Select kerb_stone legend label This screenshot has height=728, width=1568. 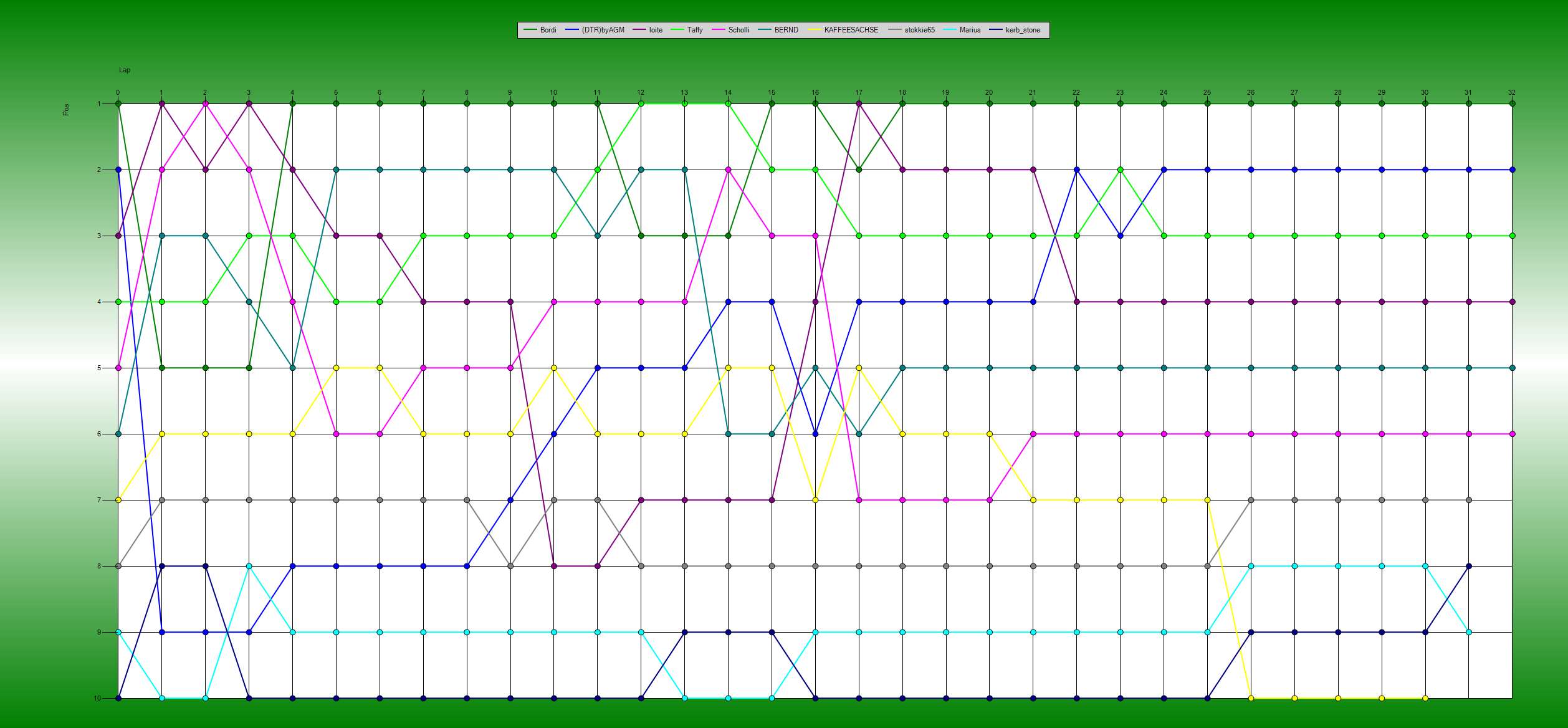point(1022,30)
